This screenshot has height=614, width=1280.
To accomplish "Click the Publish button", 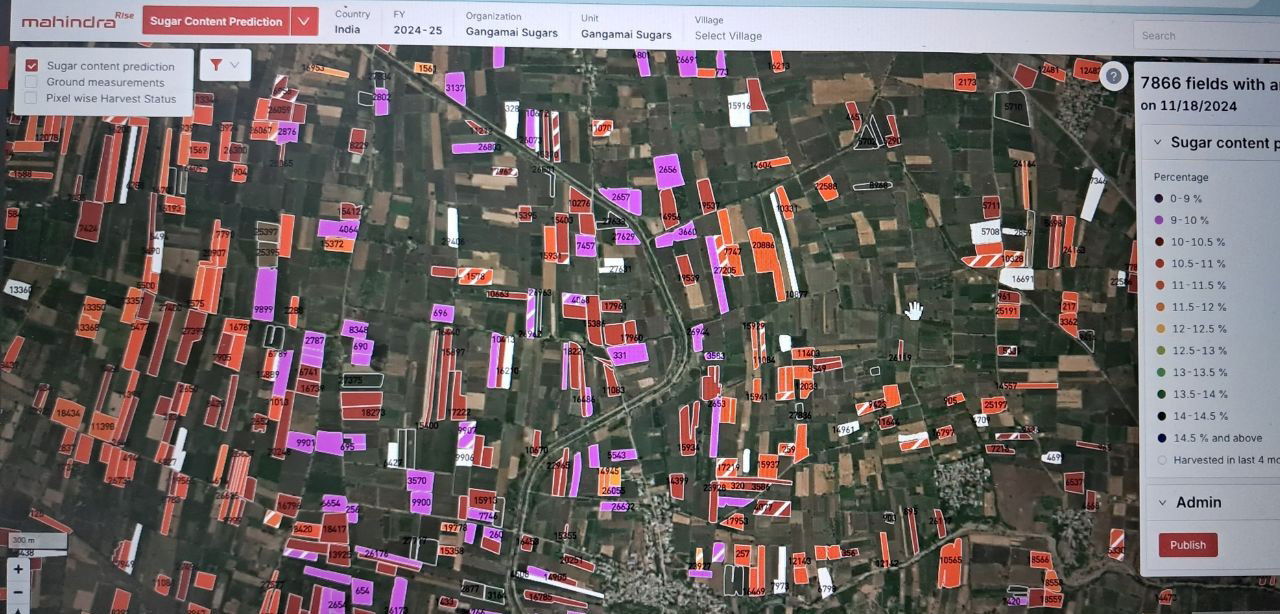I will (1188, 545).
